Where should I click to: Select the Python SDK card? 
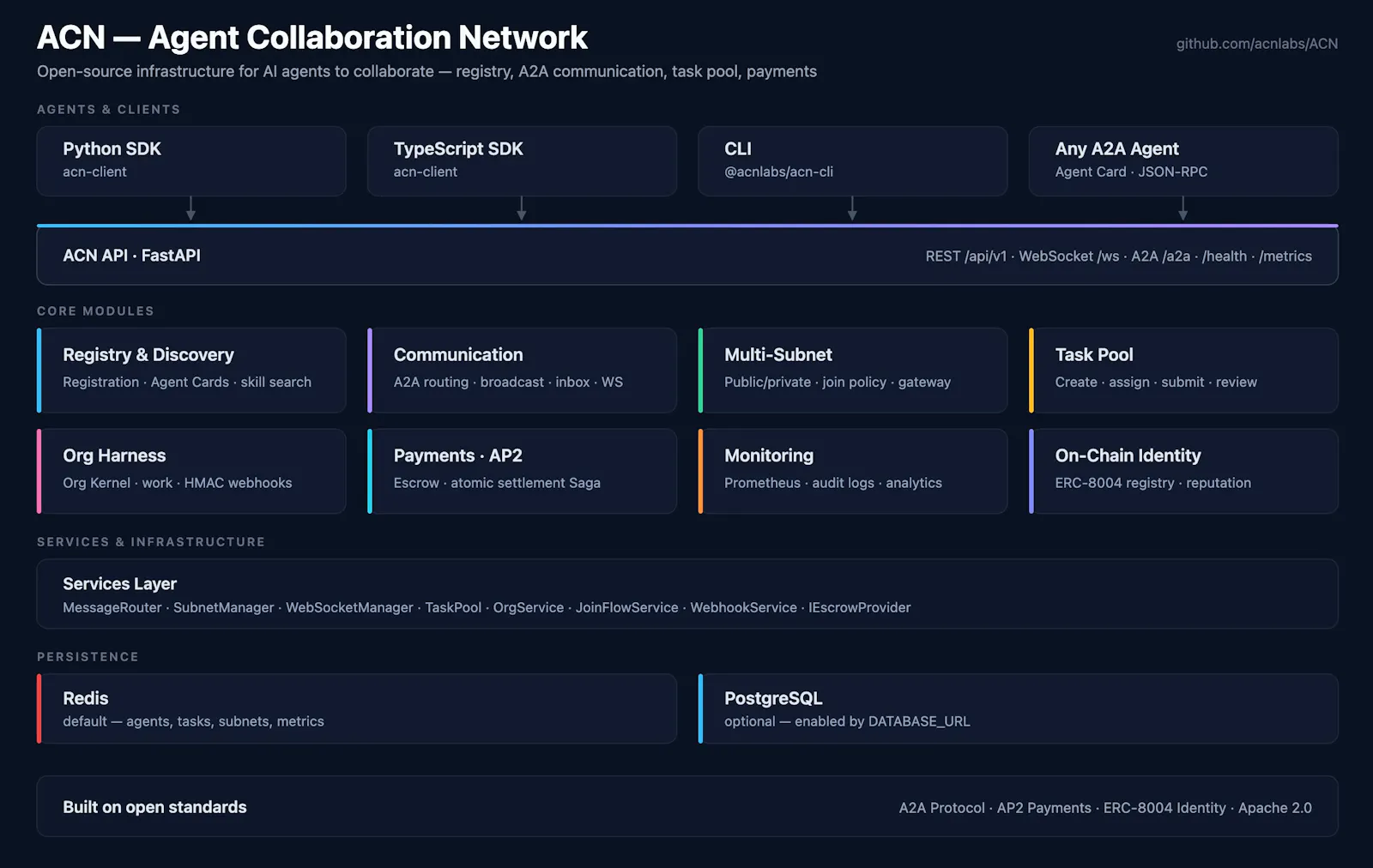coord(191,161)
